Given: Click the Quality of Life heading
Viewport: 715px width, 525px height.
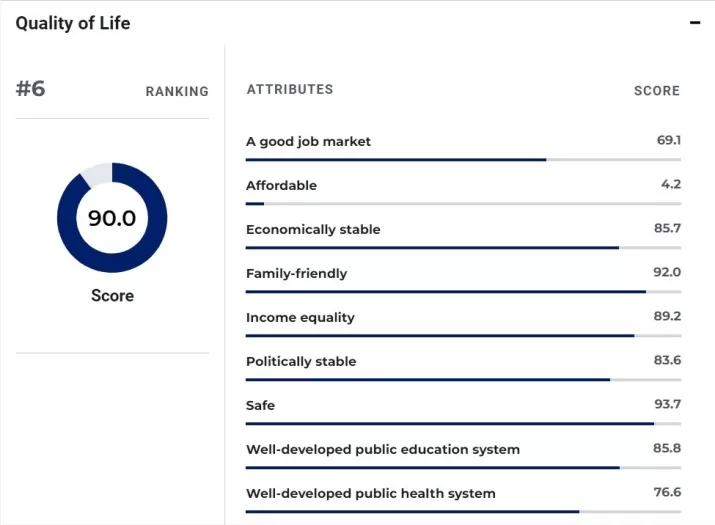Looking at the screenshot, I should pos(72,23).
